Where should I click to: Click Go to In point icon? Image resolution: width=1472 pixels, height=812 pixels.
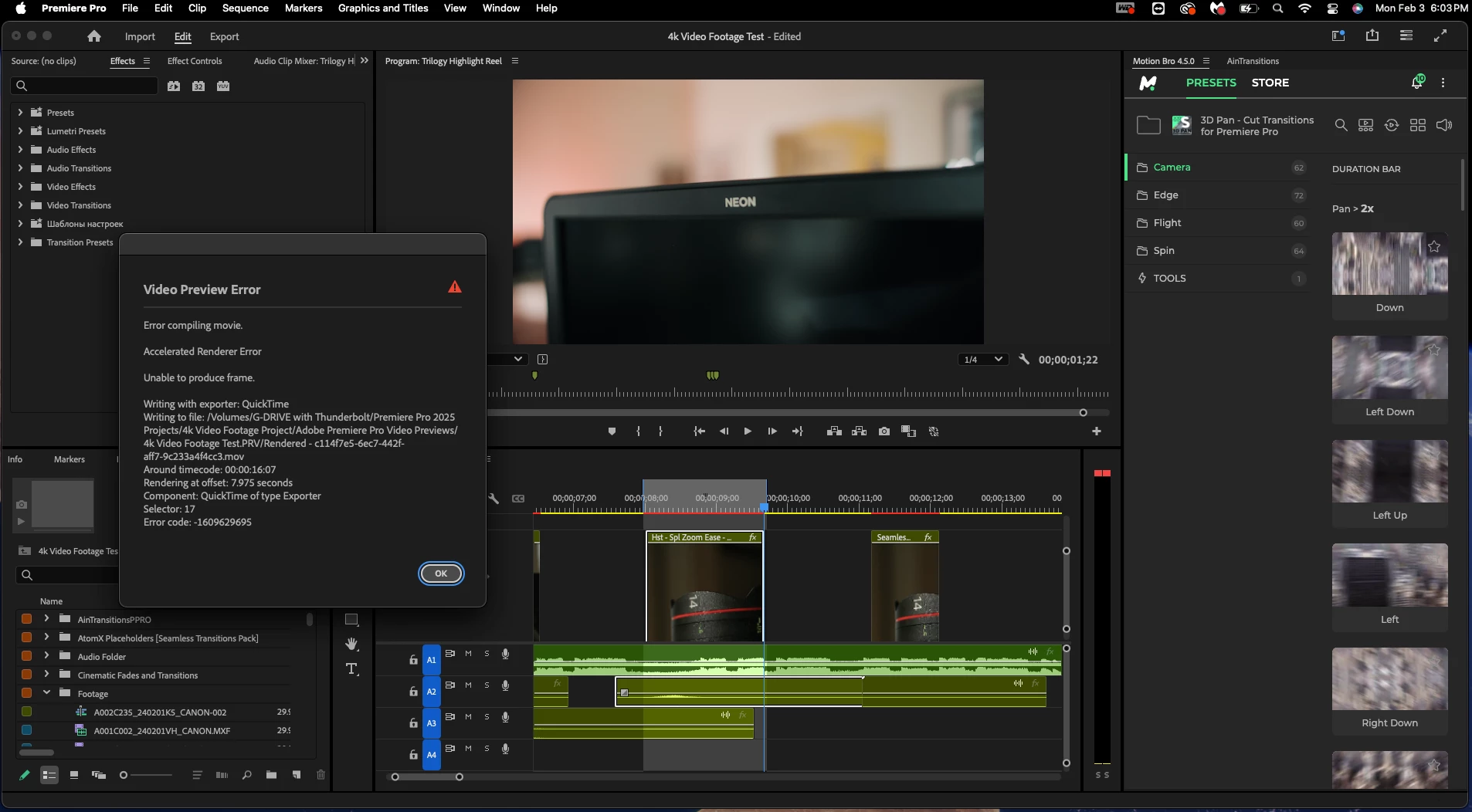(x=699, y=431)
